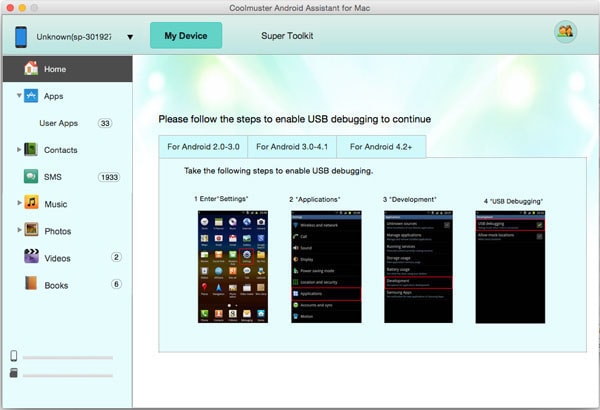This screenshot has width=600, height=410.
Task: Click the Photos picture icon
Action: [31, 229]
